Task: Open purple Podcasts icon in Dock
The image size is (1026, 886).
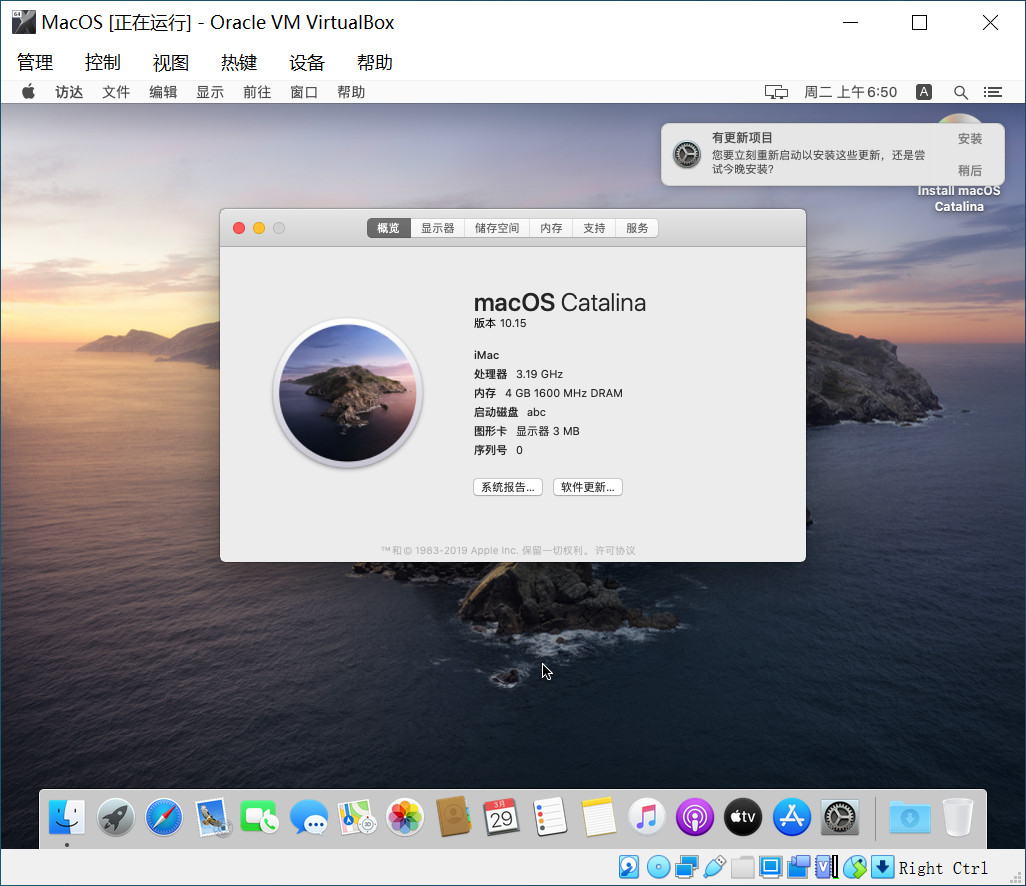Action: (695, 817)
